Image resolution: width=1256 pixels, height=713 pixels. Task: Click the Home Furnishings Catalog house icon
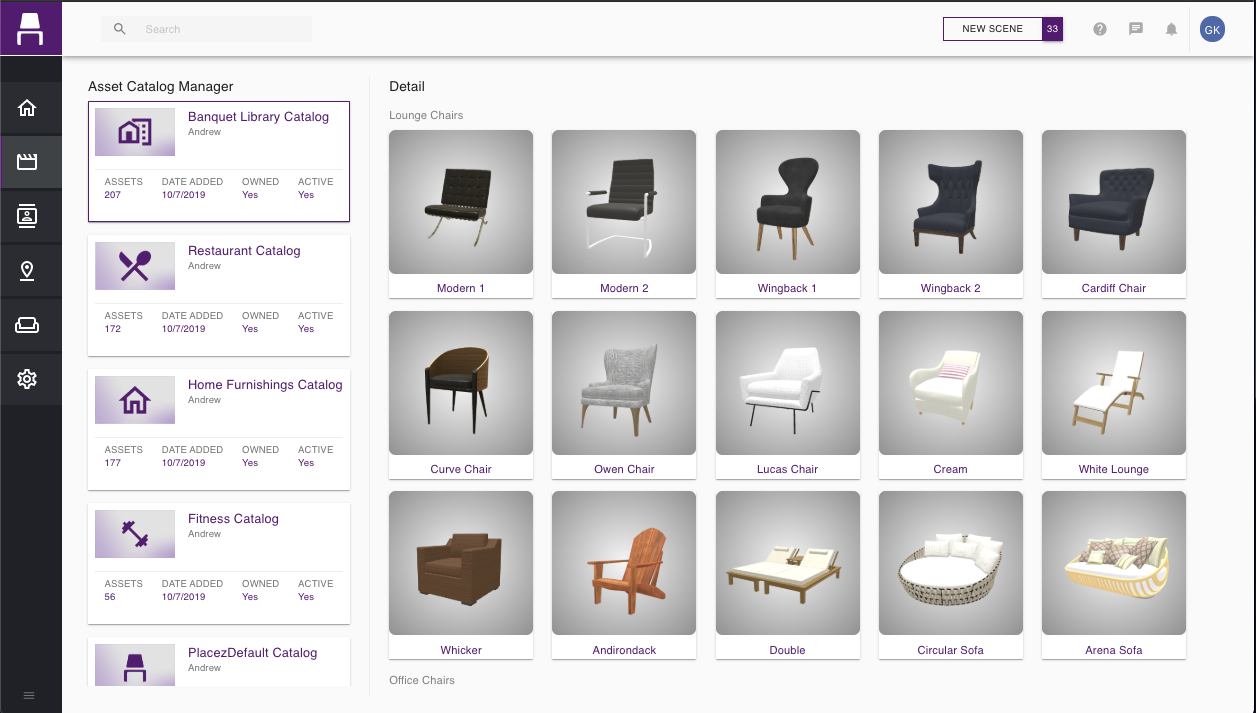pyautogui.click(x=135, y=400)
